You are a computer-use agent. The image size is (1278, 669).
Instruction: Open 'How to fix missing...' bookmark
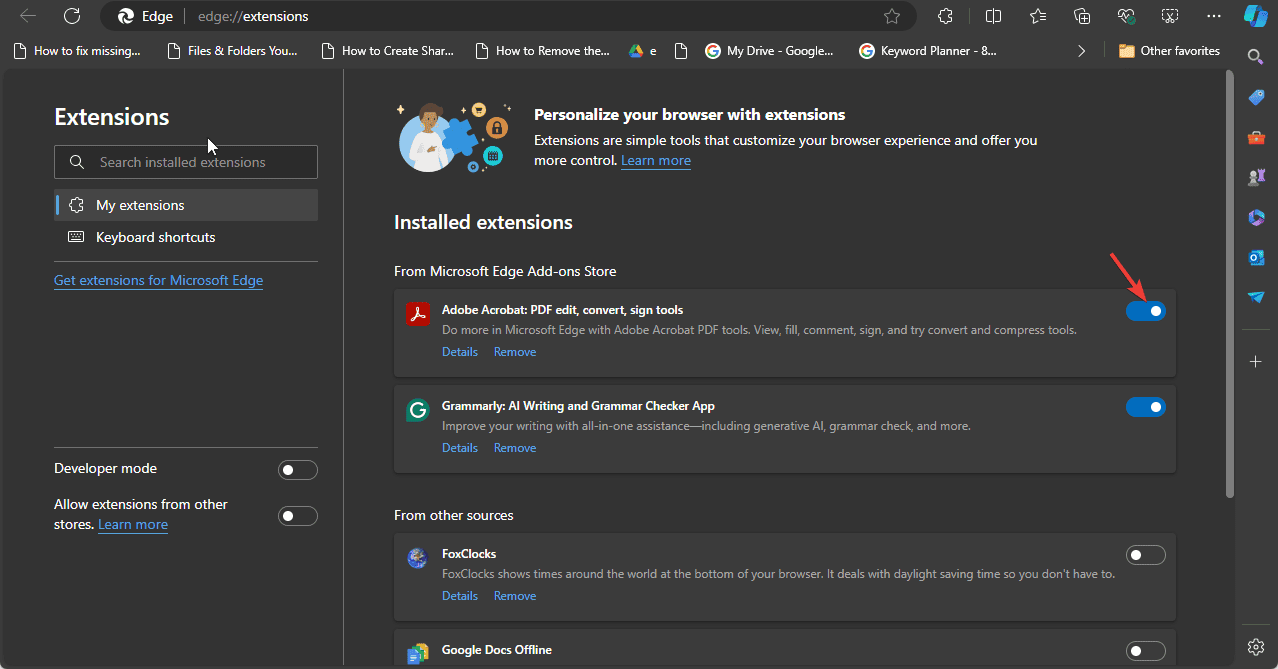point(77,51)
